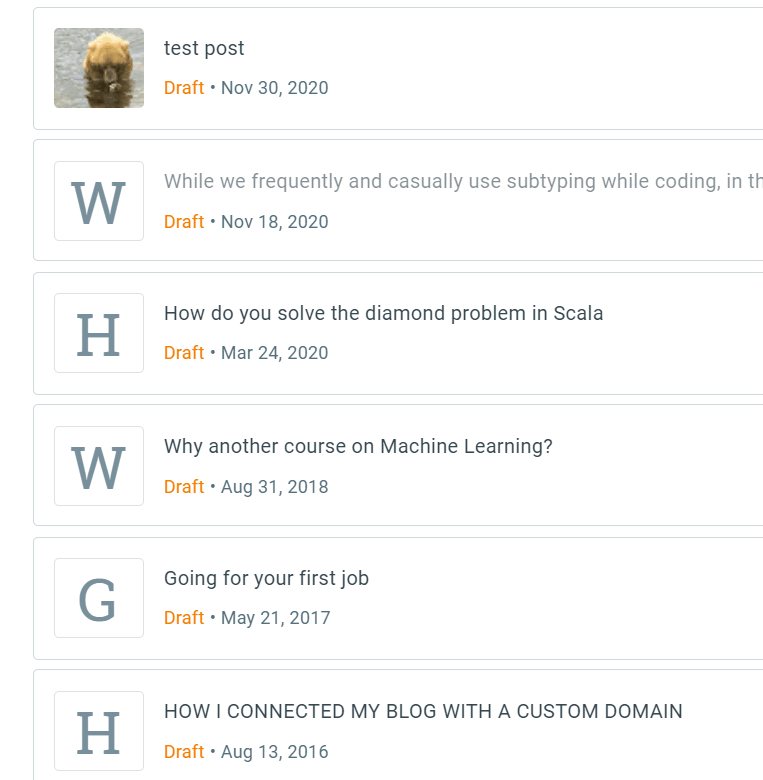The height and width of the screenshot is (780, 763).
Task: Open the "Going for your first job" post
Action: (x=266, y=578)
